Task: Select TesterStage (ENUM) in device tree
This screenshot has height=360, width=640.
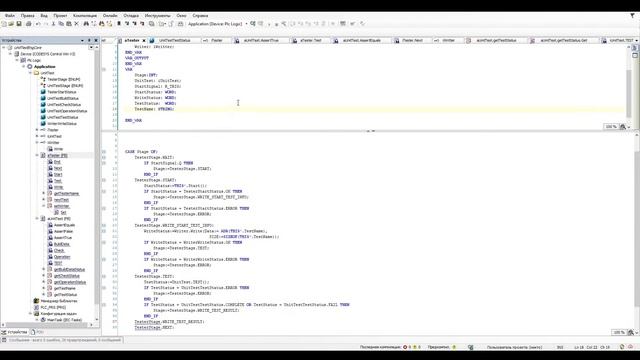Action: pyautogui.click(x=63, y=80)
